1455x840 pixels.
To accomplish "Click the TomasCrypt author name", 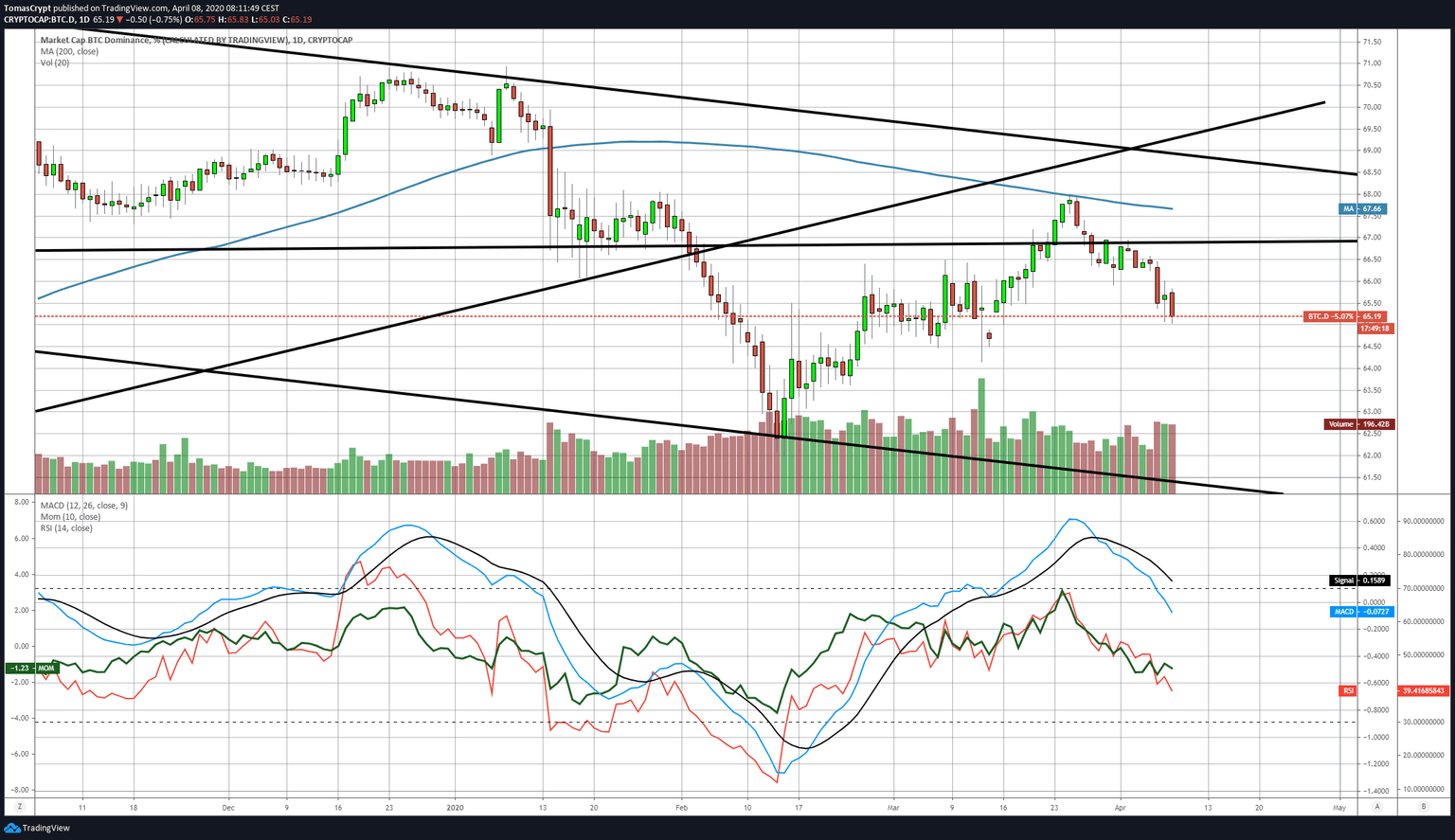I will click(x=27, y=8).
